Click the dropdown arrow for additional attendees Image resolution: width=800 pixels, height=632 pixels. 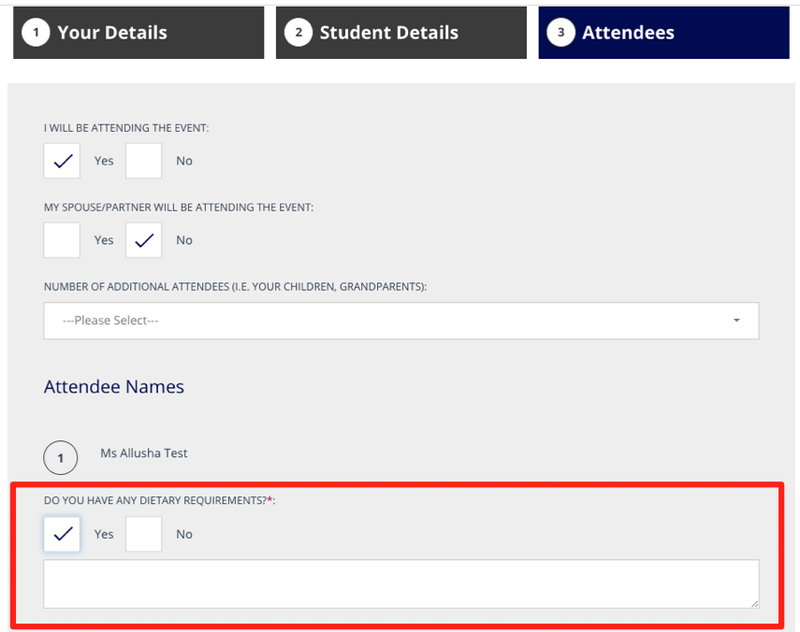[737, 321]
